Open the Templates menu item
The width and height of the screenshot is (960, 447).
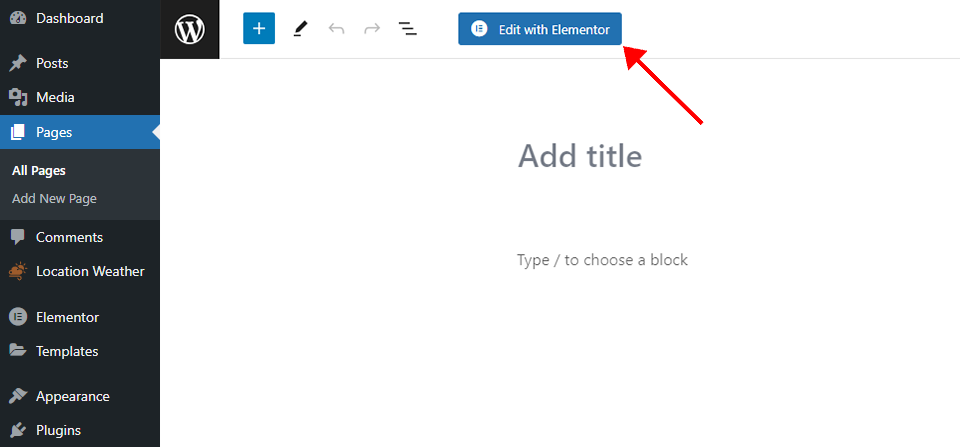click(x=67, y=351)
